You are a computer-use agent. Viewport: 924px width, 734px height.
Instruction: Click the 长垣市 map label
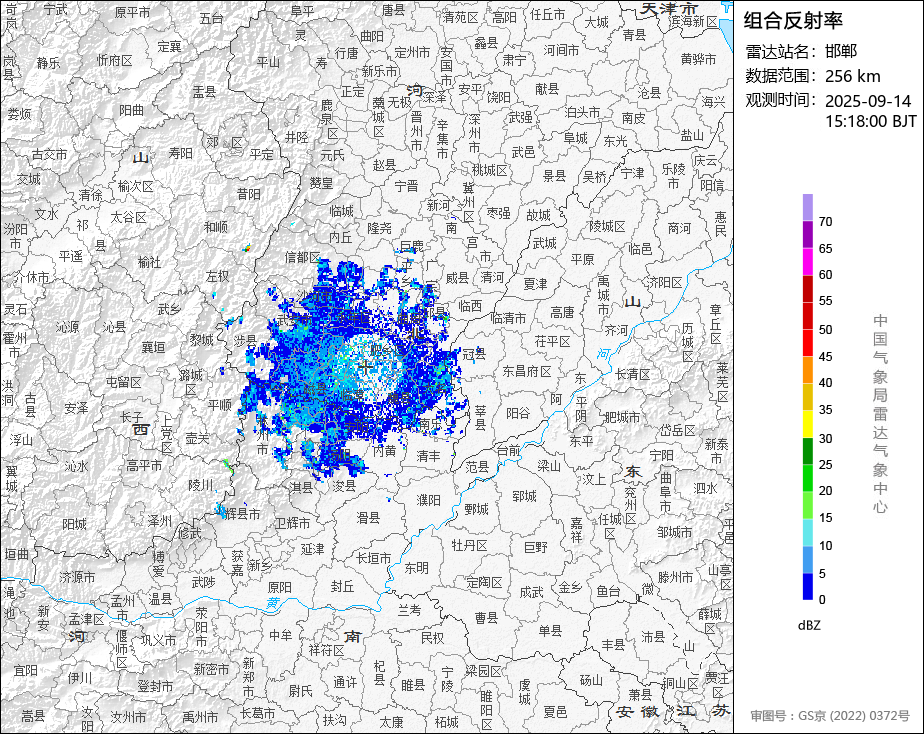(x=374, y=558)
